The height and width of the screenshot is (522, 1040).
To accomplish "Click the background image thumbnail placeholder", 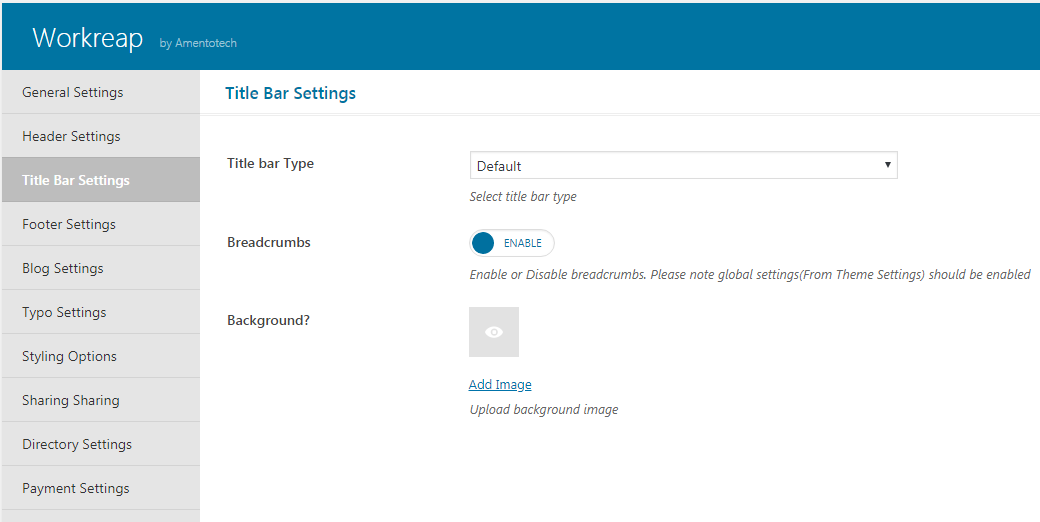I will point(494,332).
